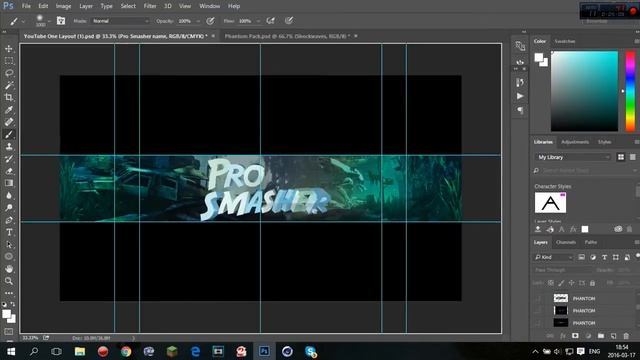Click the foreground color swatch in toolbox
Viewport: 640px width, 360px height.
(6, 314)
